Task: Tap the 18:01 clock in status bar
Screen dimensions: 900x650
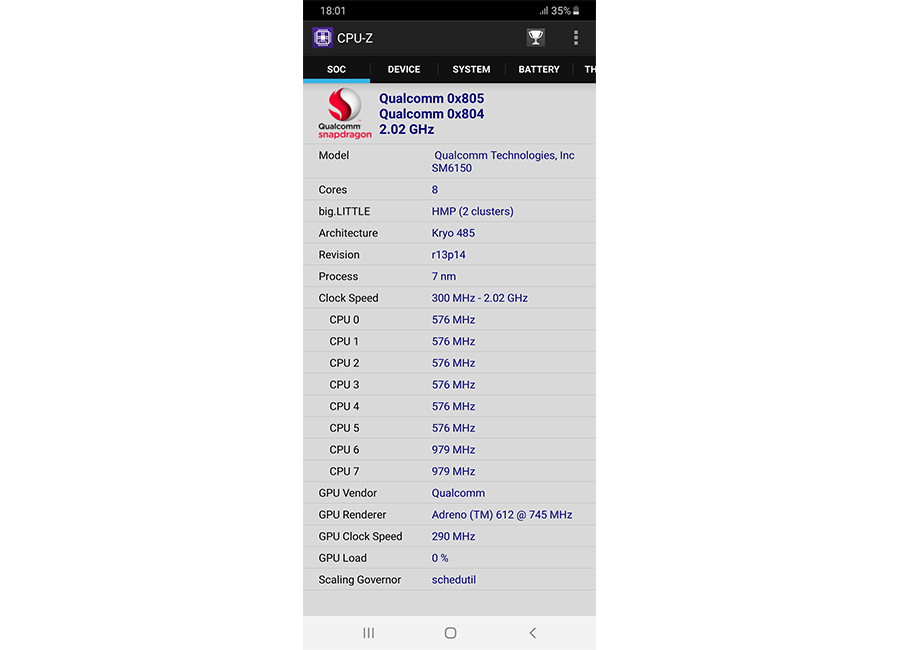Action: pos(333,10)
